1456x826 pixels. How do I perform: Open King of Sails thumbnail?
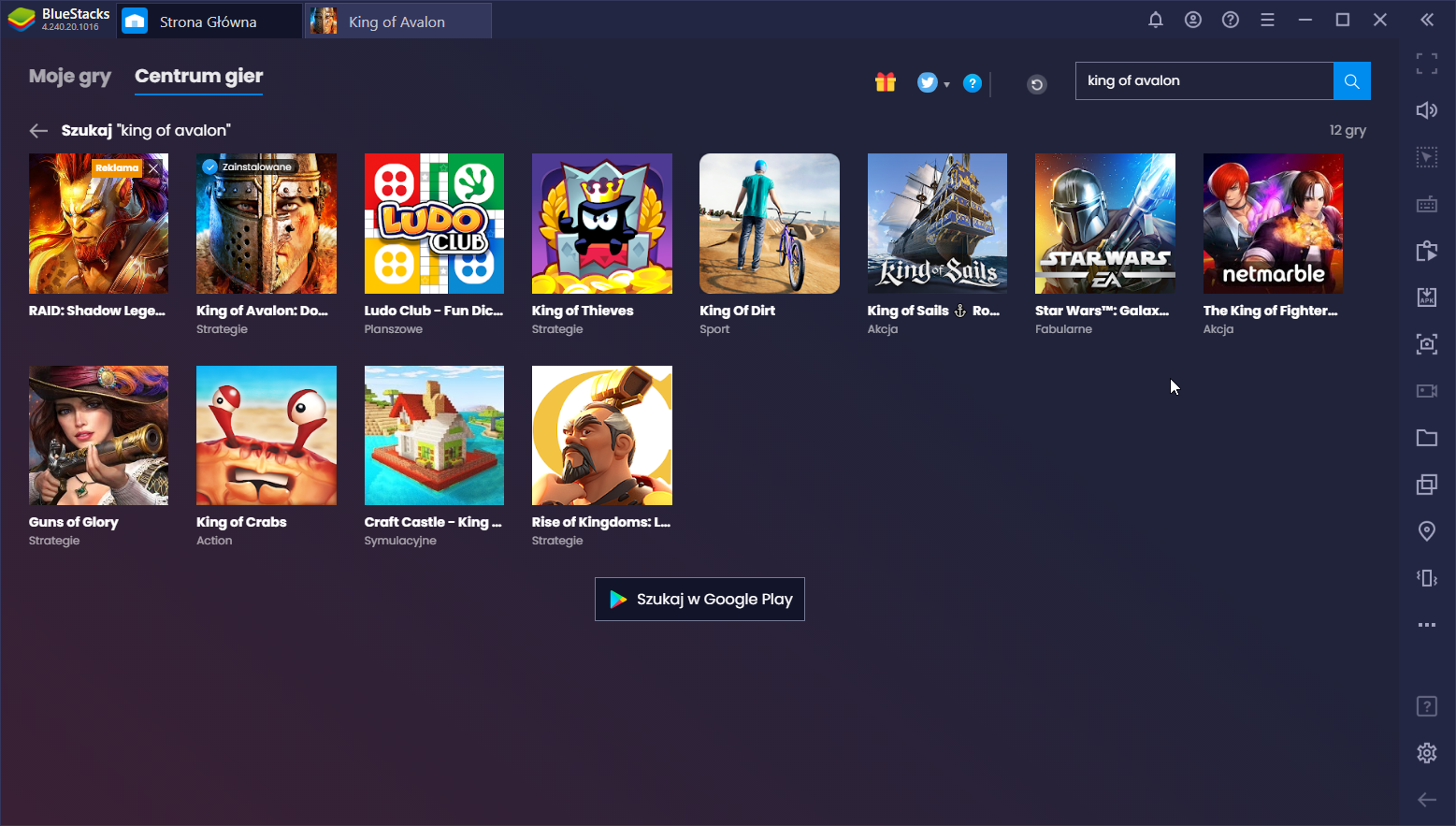(x=937, y=224)
